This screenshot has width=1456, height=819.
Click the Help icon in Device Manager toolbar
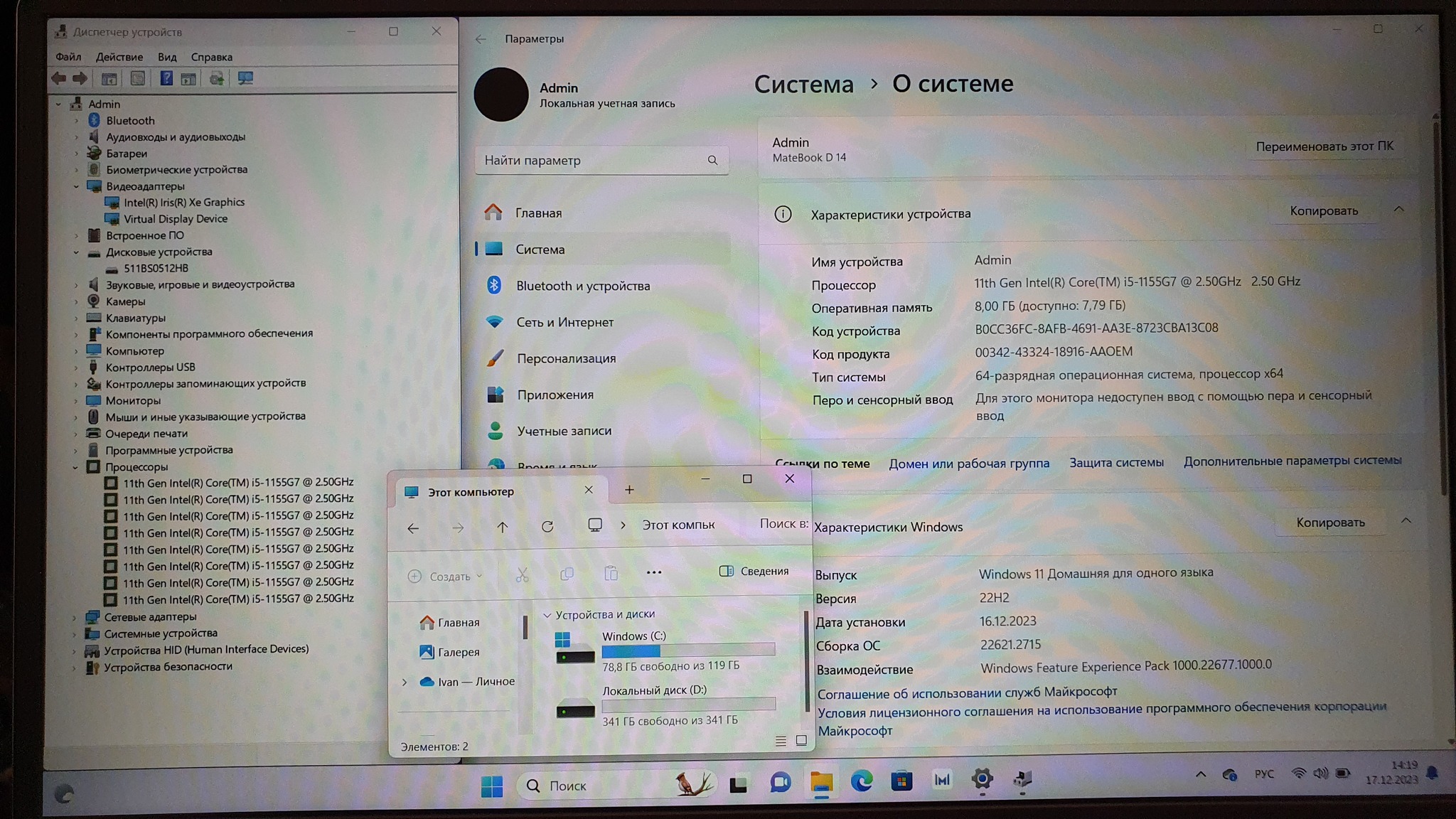(166, 79)
